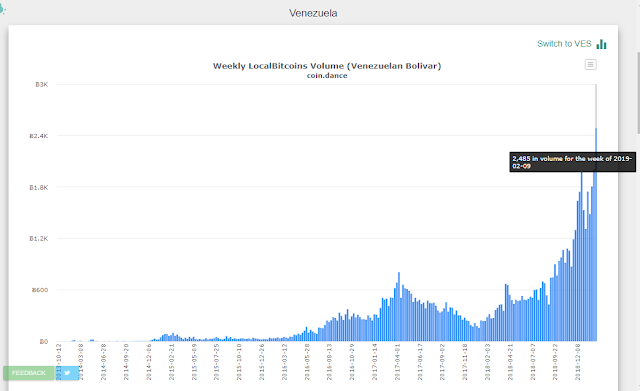Click the 2018-02-03 x-axis date label
The image size is (640, 391).
[x=488, y=362]
